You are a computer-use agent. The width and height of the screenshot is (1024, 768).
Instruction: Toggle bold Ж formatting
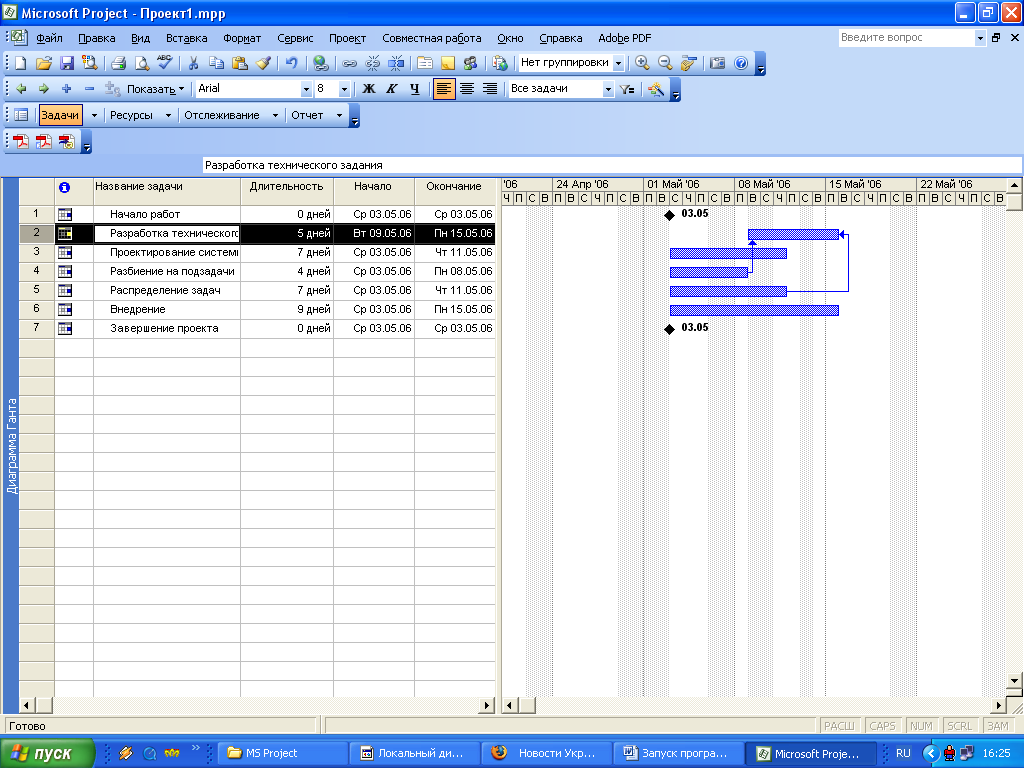point(369,89)
